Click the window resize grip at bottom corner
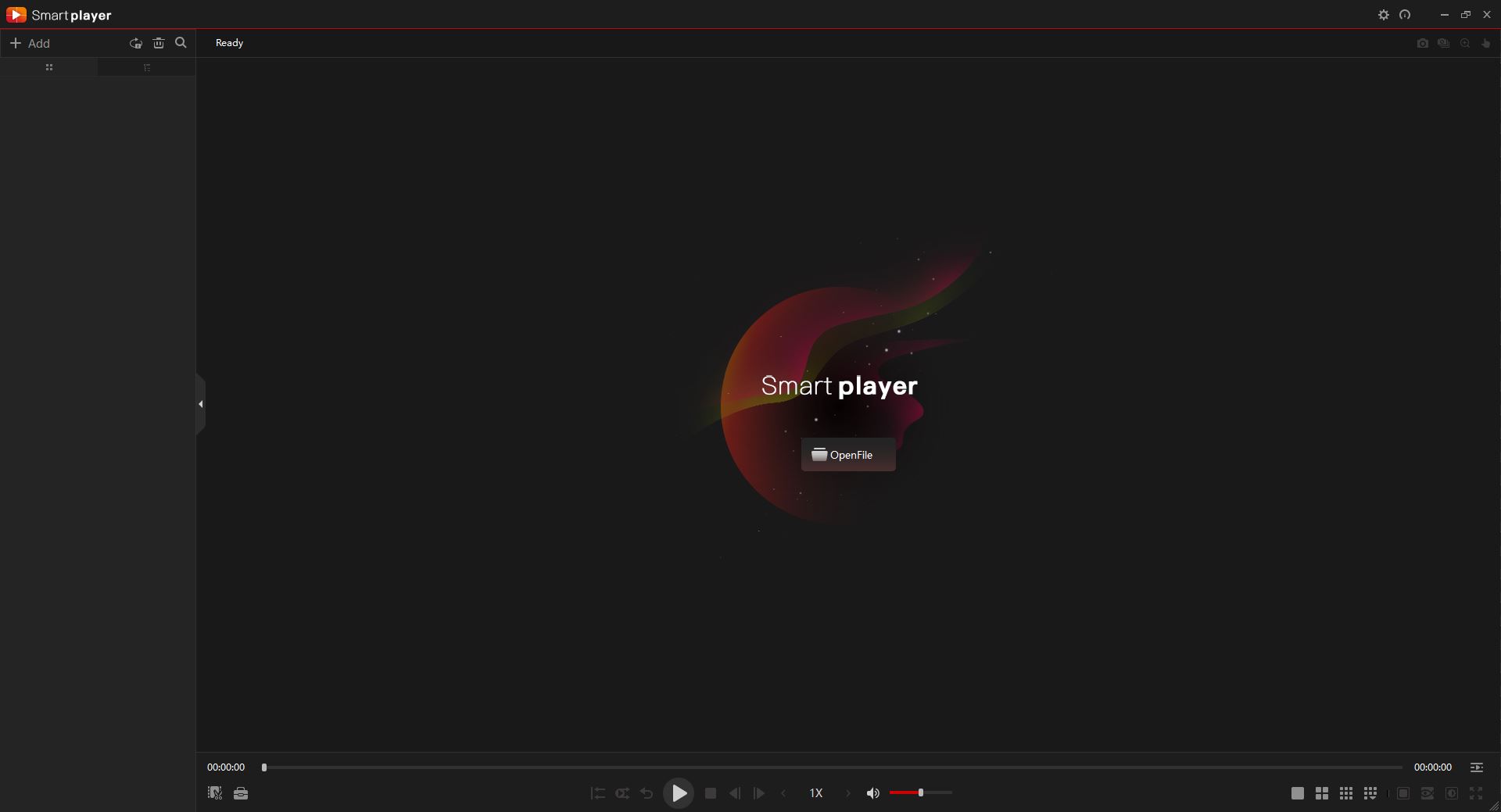The height and width of the screenshot is (812, 1501). tap(1494, 806)
